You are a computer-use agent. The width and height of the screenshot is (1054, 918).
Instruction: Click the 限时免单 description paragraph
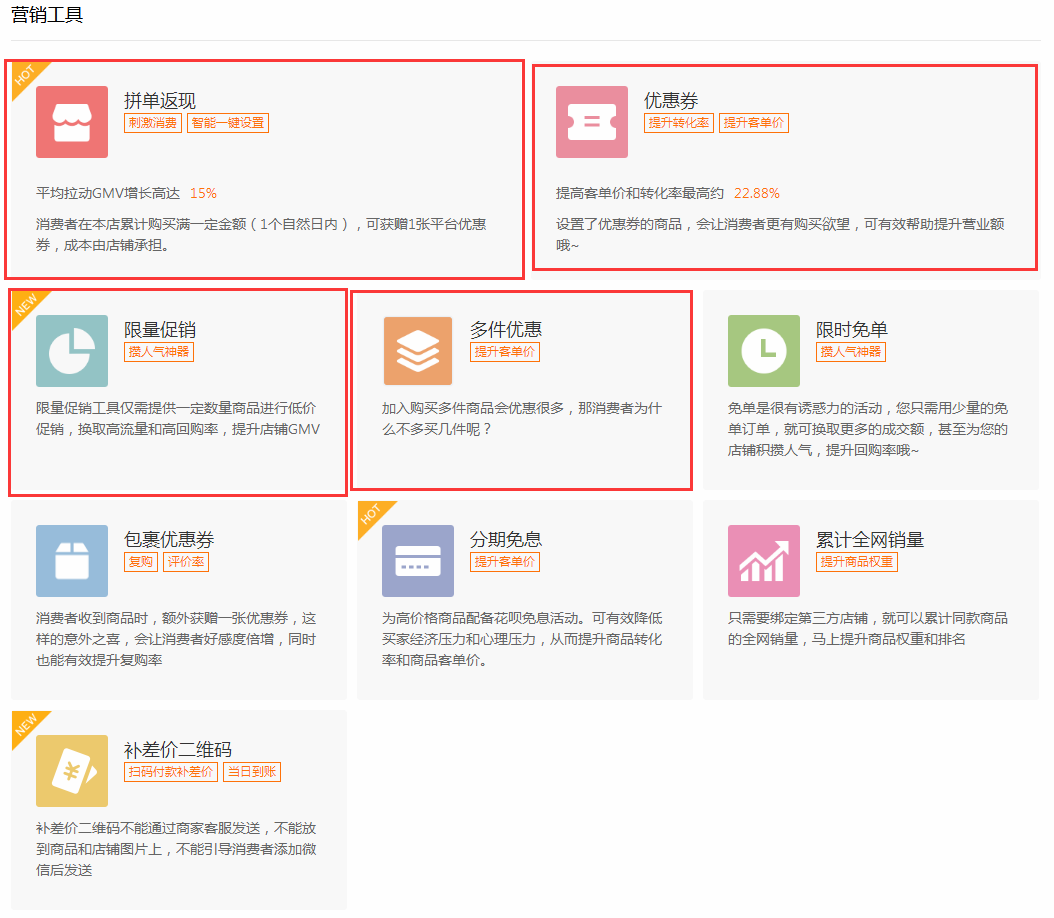[x=868, y=429]
